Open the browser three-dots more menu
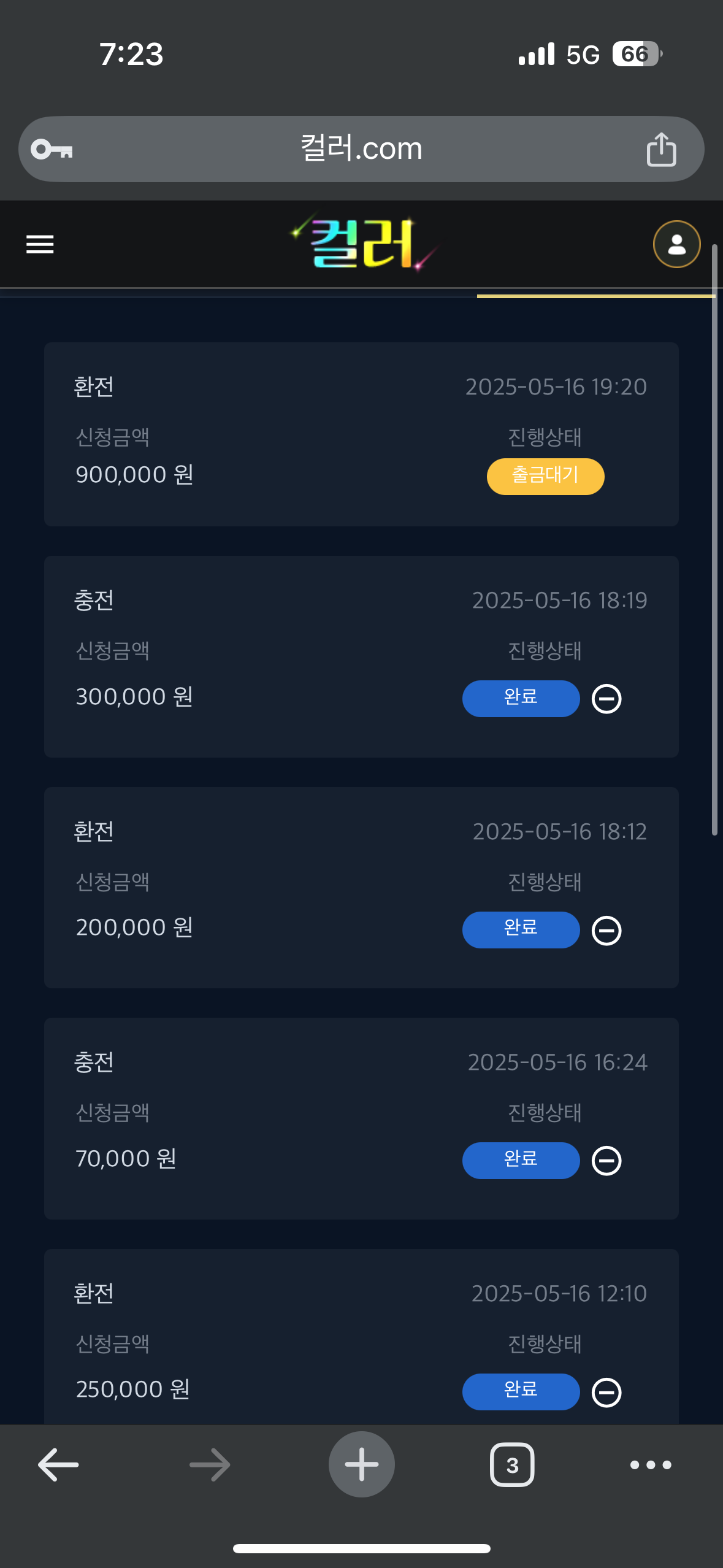 pos(651,1464)
